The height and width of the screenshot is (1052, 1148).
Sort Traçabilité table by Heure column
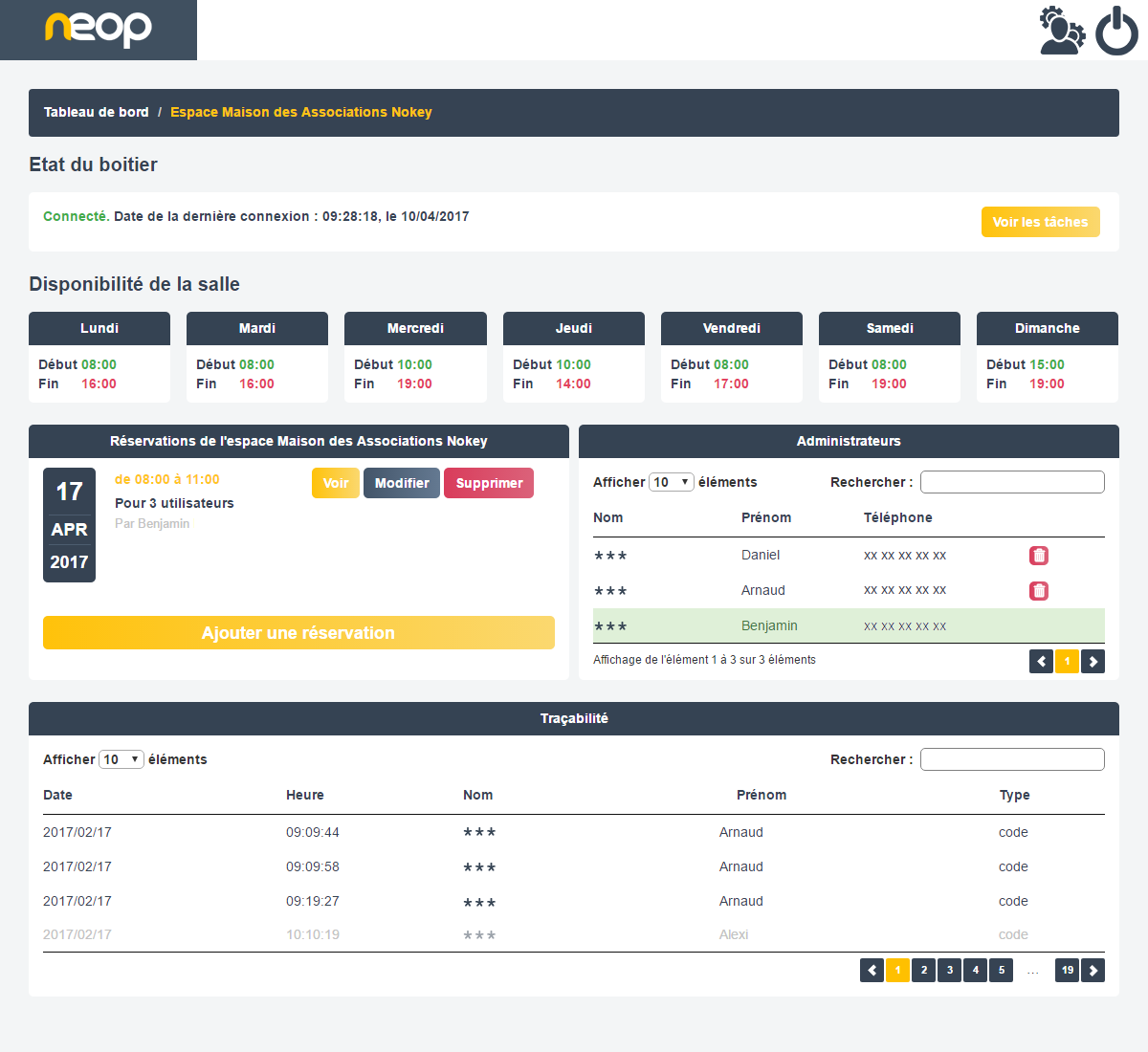click(x=305, y=795)
